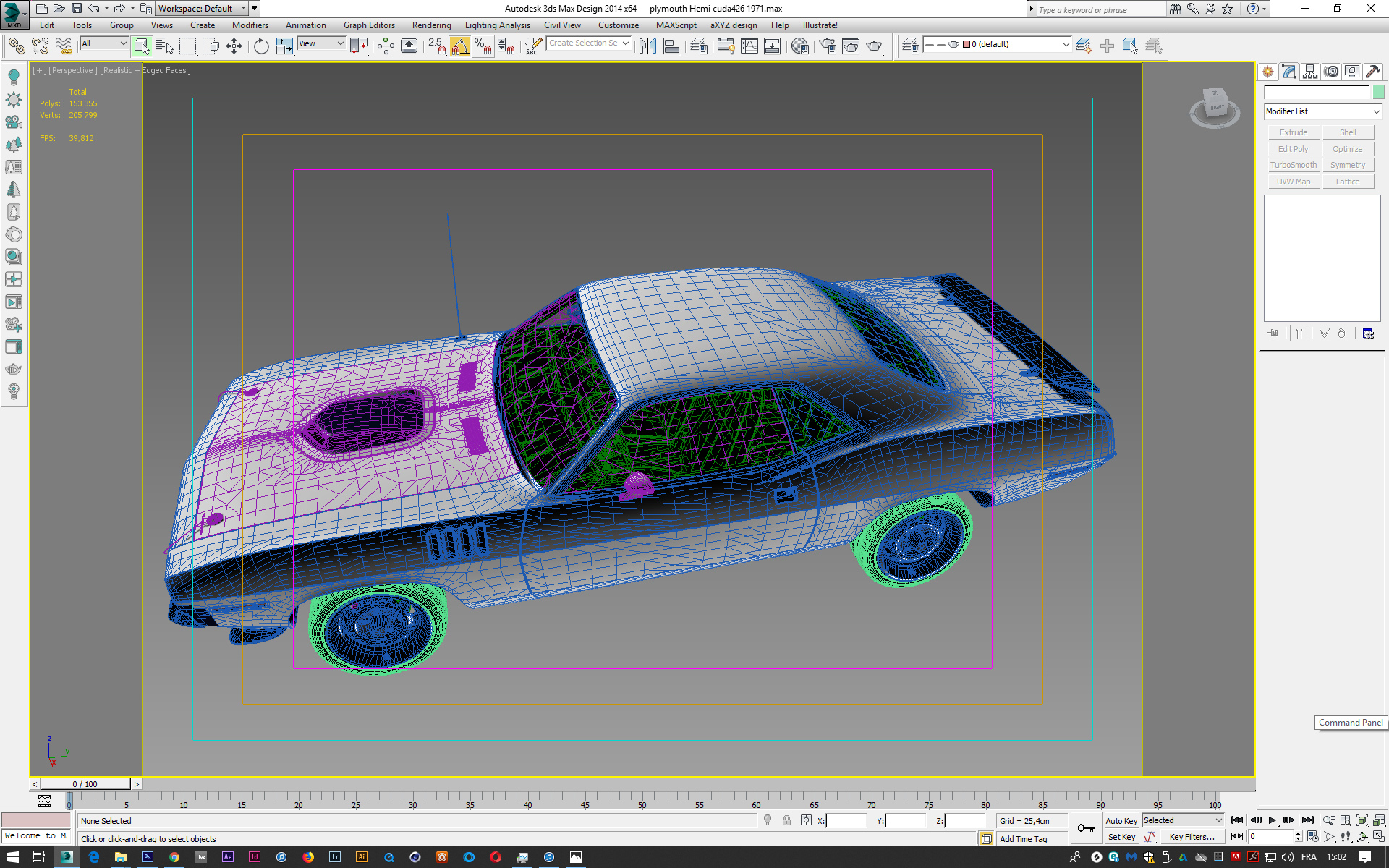Switch to the Create command panel tab
The height and width of the screenshot is (868, 1389).
coord(1267,72)
